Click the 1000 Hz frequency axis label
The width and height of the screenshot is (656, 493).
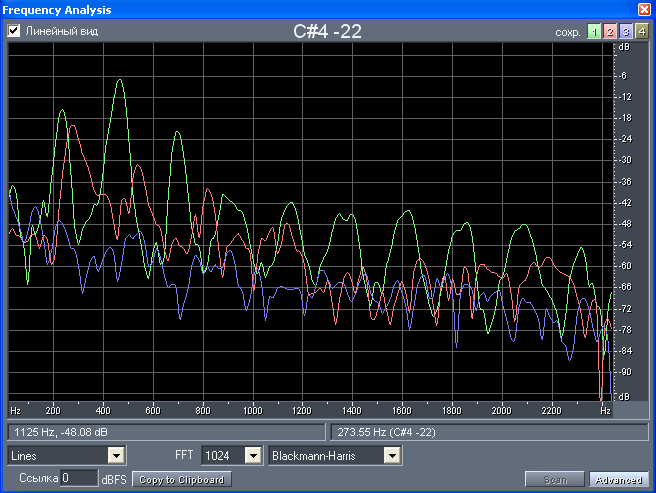[253, 411]
